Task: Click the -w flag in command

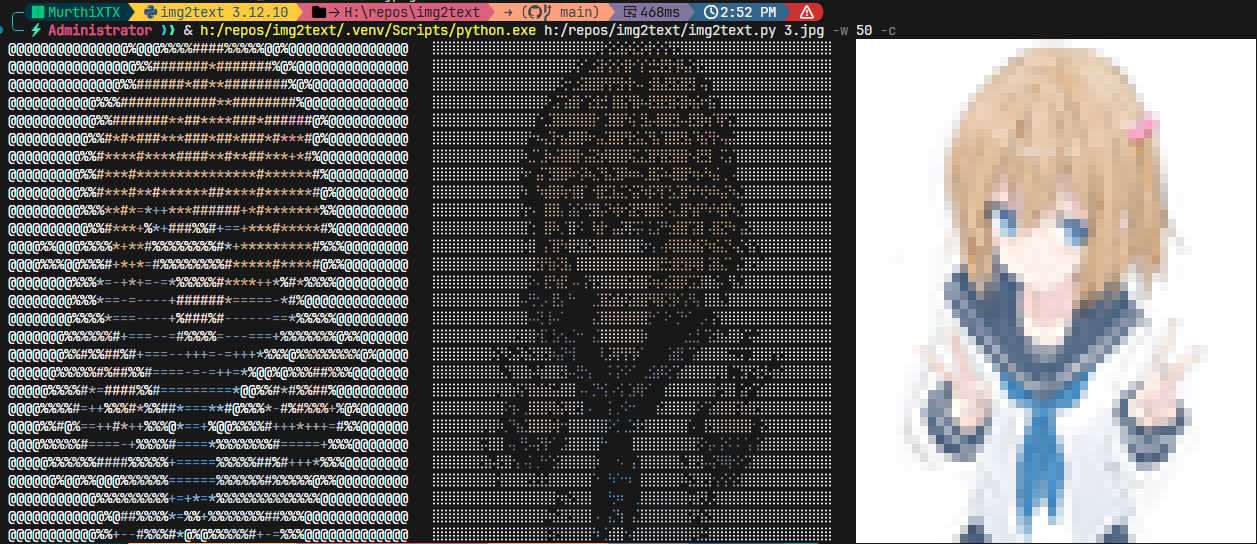Action: click(840, 31)
